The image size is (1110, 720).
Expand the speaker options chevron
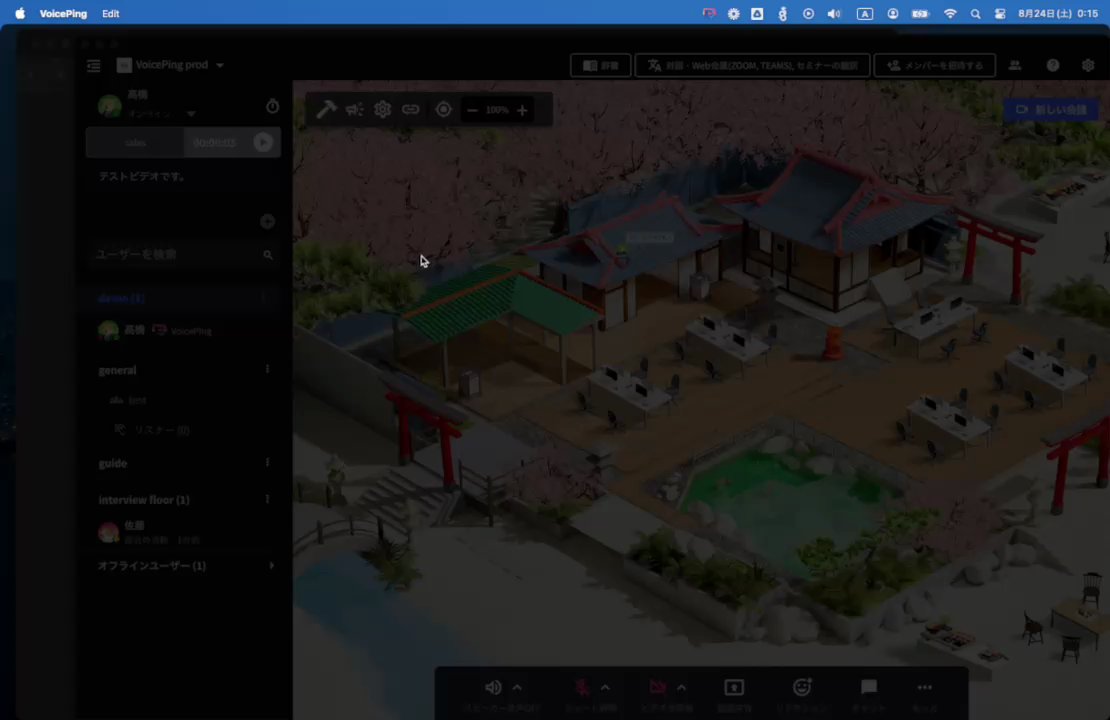517,687
